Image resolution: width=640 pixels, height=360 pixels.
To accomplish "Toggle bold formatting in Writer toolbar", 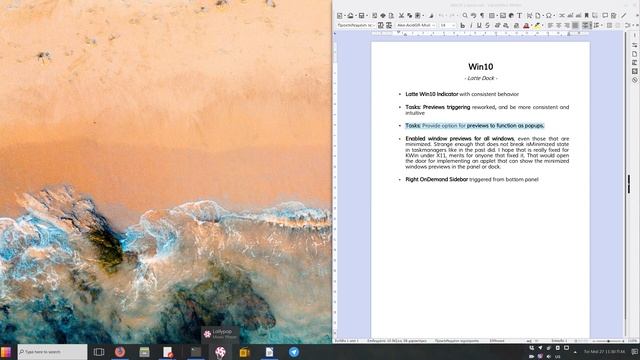I will [x=462, y=25].
